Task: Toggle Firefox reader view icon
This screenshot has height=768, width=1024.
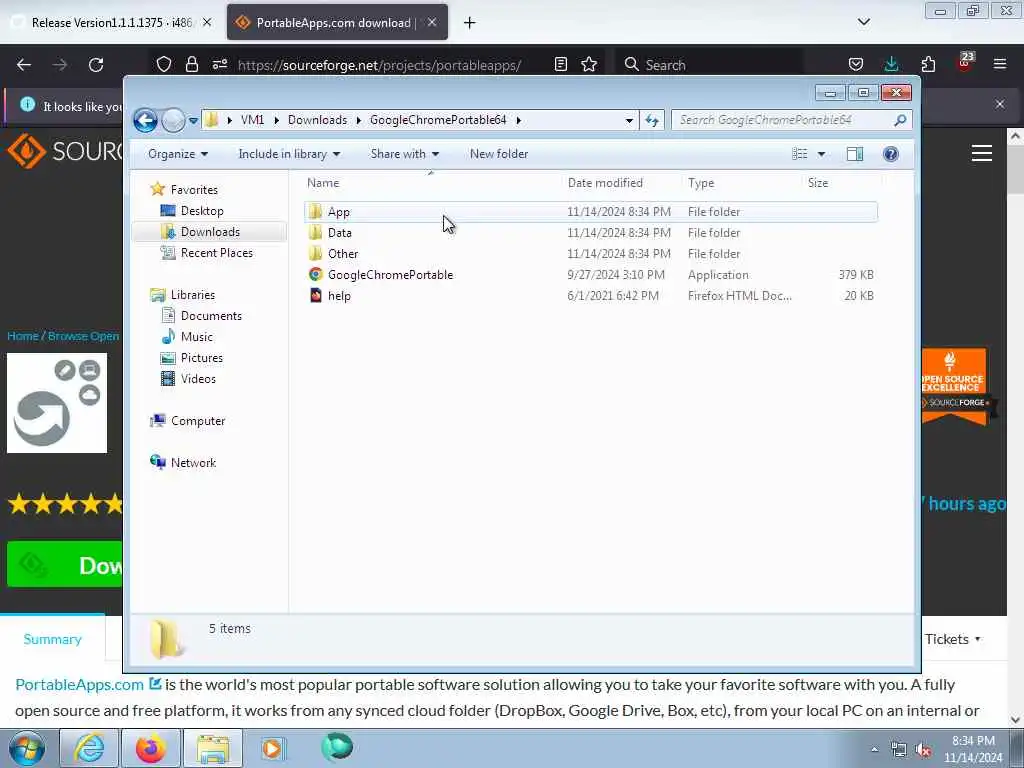Action: click(x=560, y=65)
